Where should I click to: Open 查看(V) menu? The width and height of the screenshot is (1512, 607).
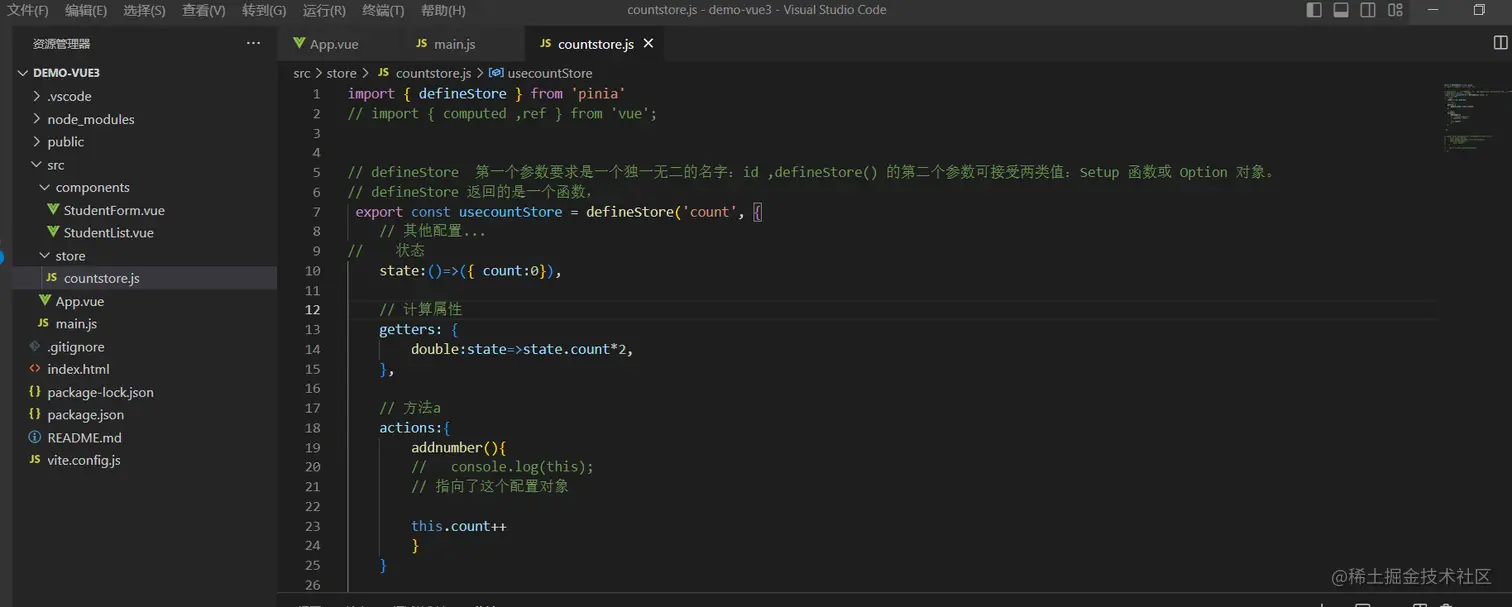(204, 10)
